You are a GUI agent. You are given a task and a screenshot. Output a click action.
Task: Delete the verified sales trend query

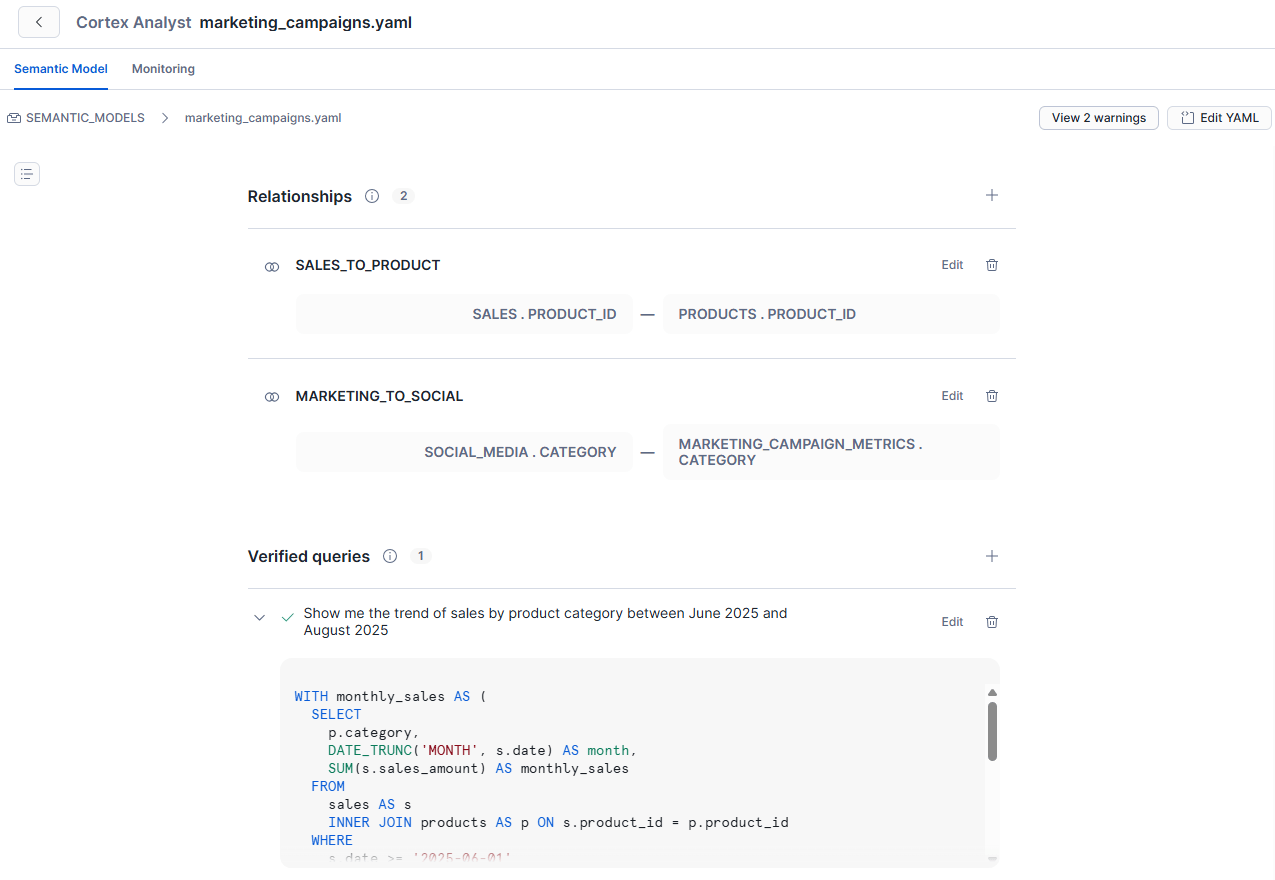pos(991,622)
